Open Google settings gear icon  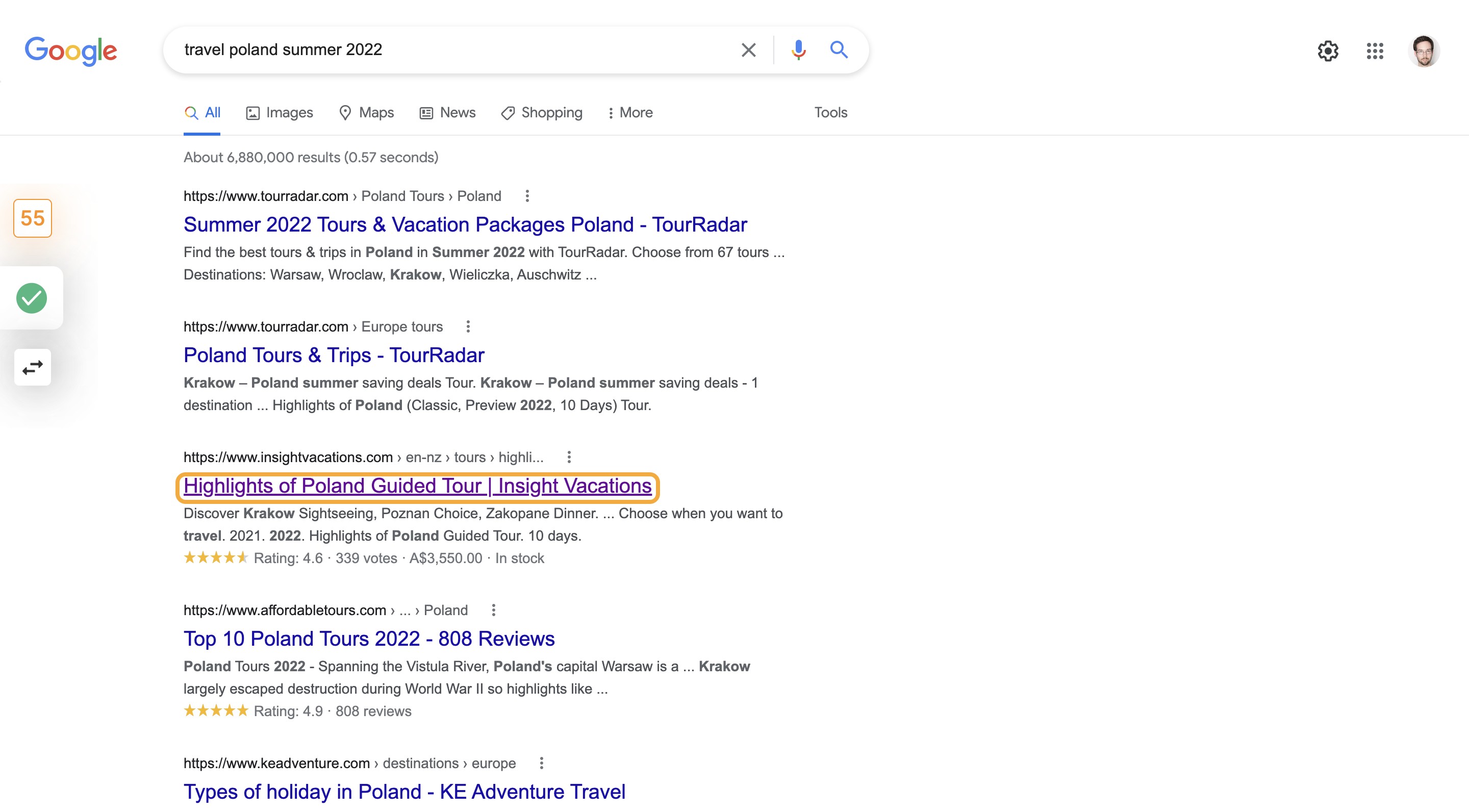(1328, 51)
